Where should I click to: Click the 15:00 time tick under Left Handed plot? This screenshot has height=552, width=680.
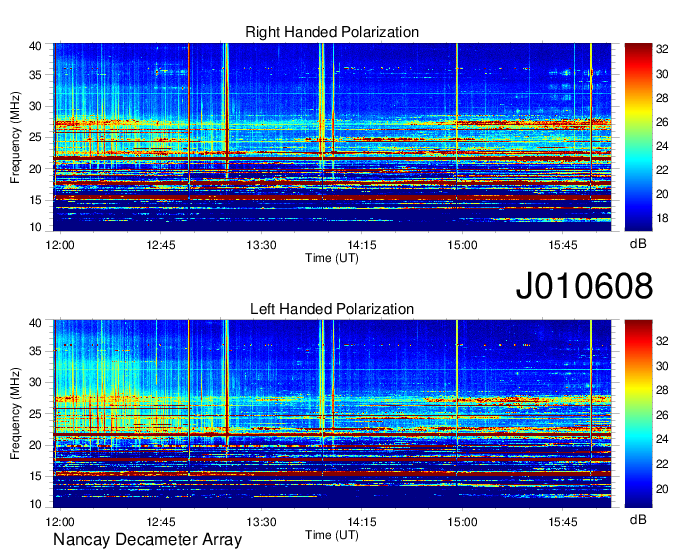(x=462, y=522)
